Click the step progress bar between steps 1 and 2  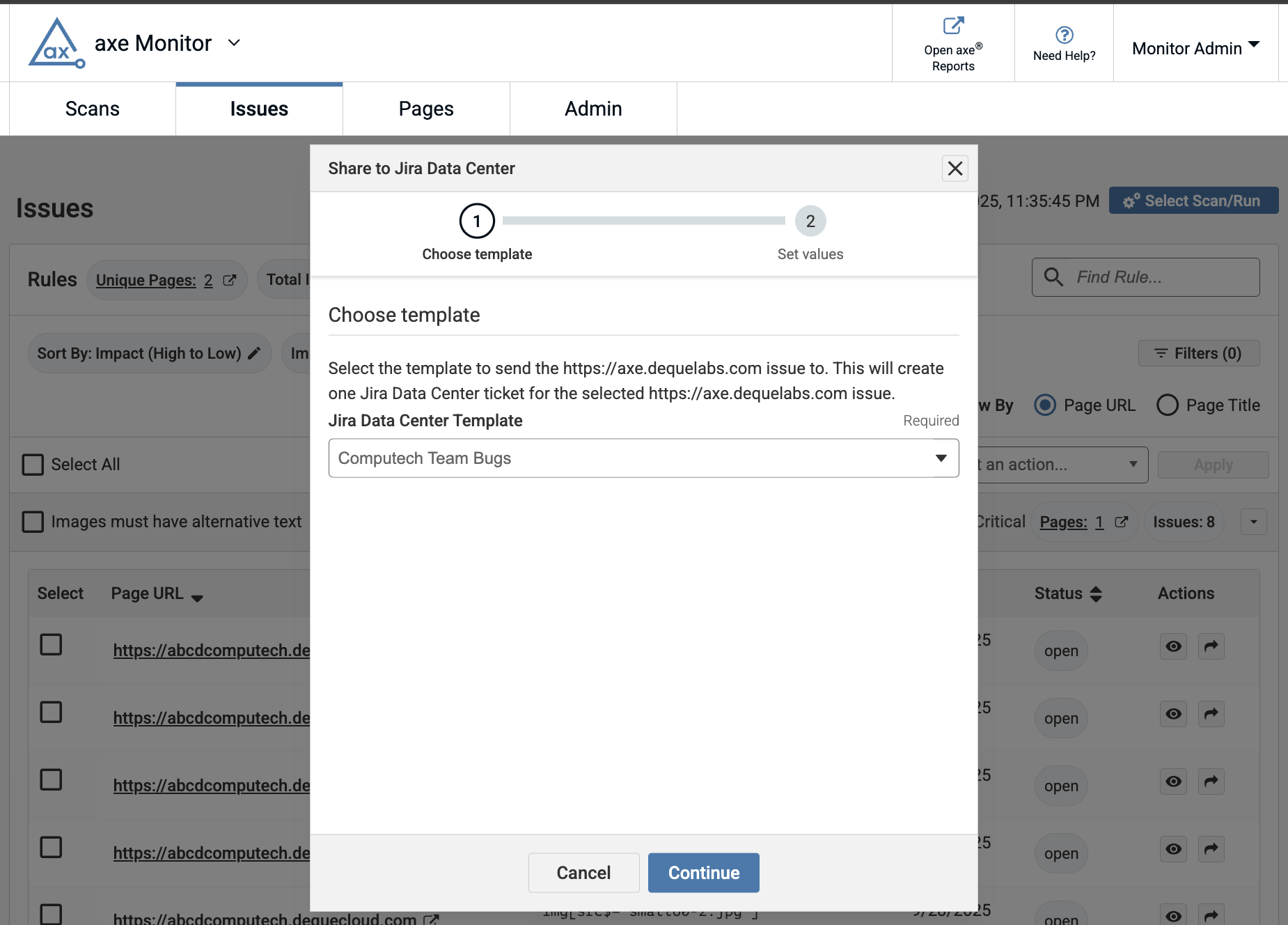coord(643,220)
